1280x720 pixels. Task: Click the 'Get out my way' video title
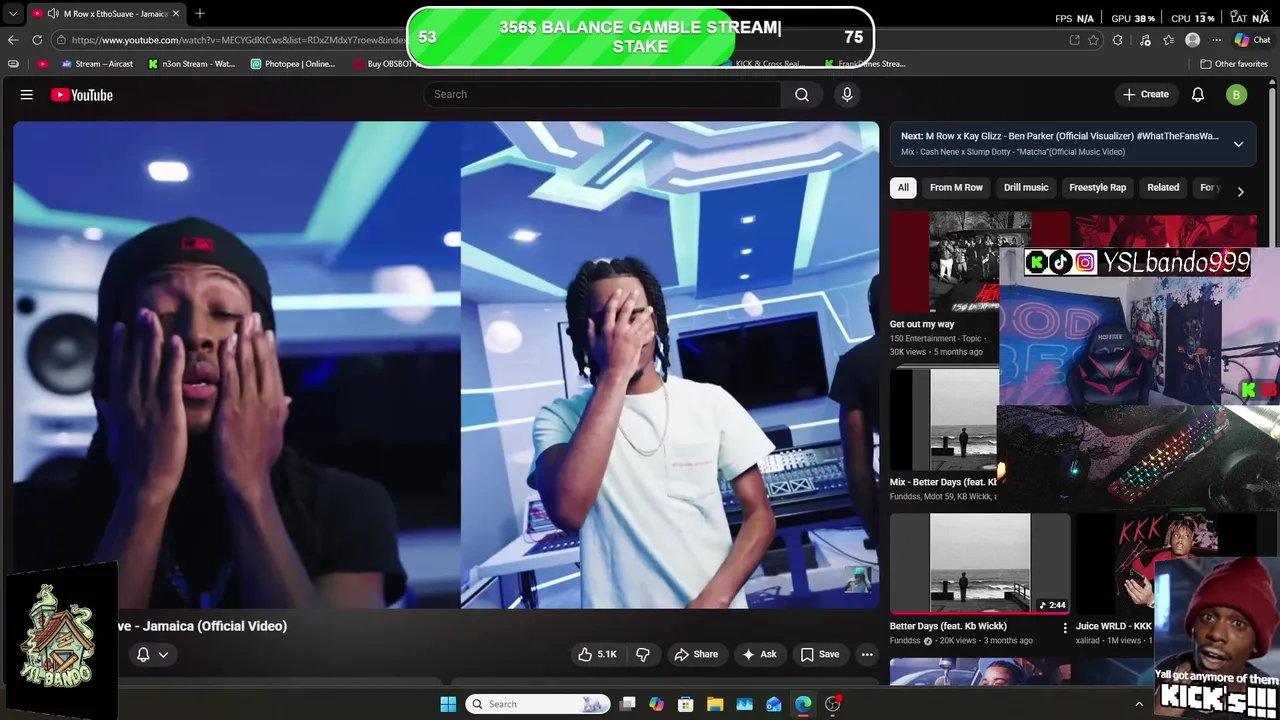point(922,324)
